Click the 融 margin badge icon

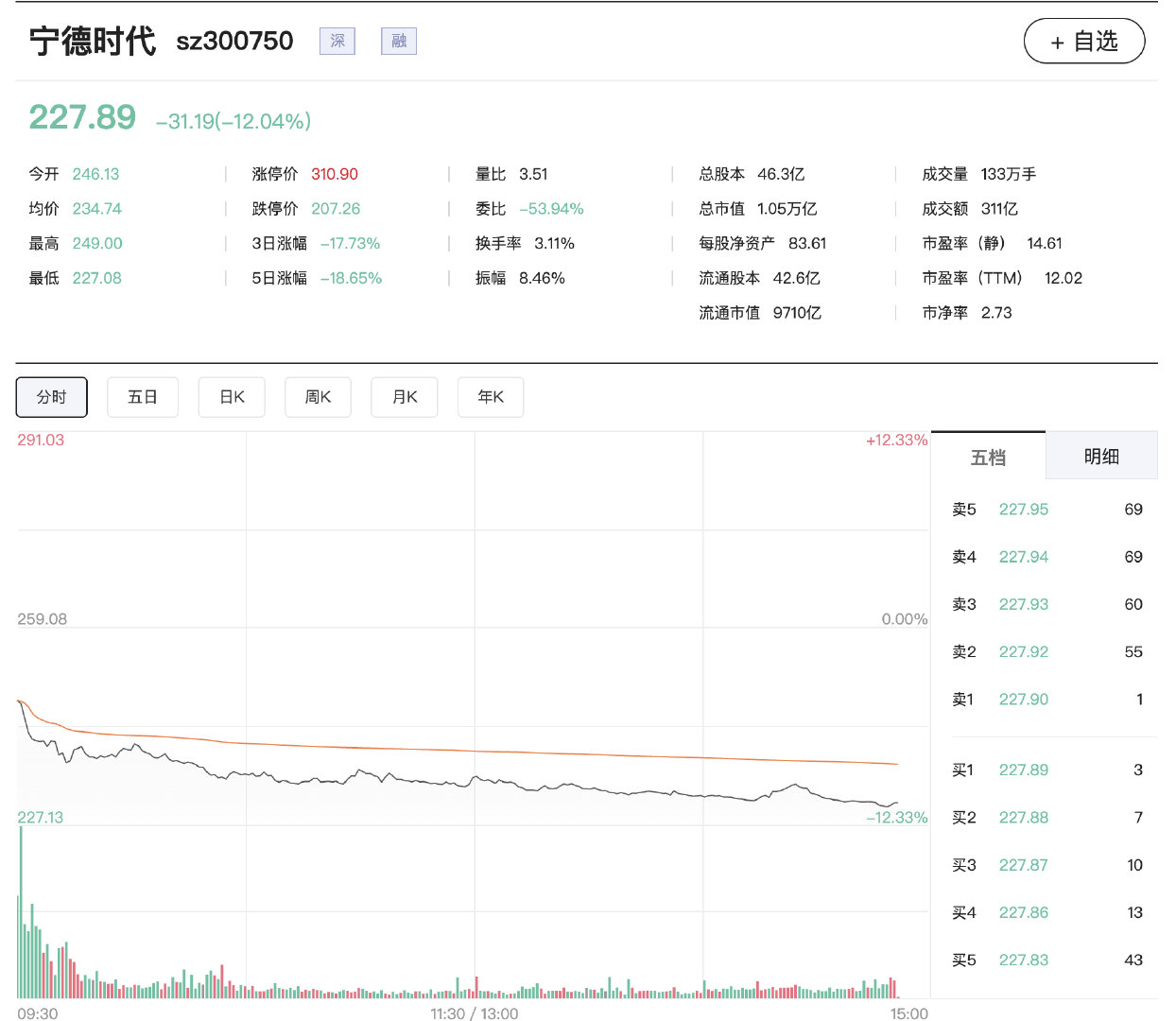click(399, 41)
